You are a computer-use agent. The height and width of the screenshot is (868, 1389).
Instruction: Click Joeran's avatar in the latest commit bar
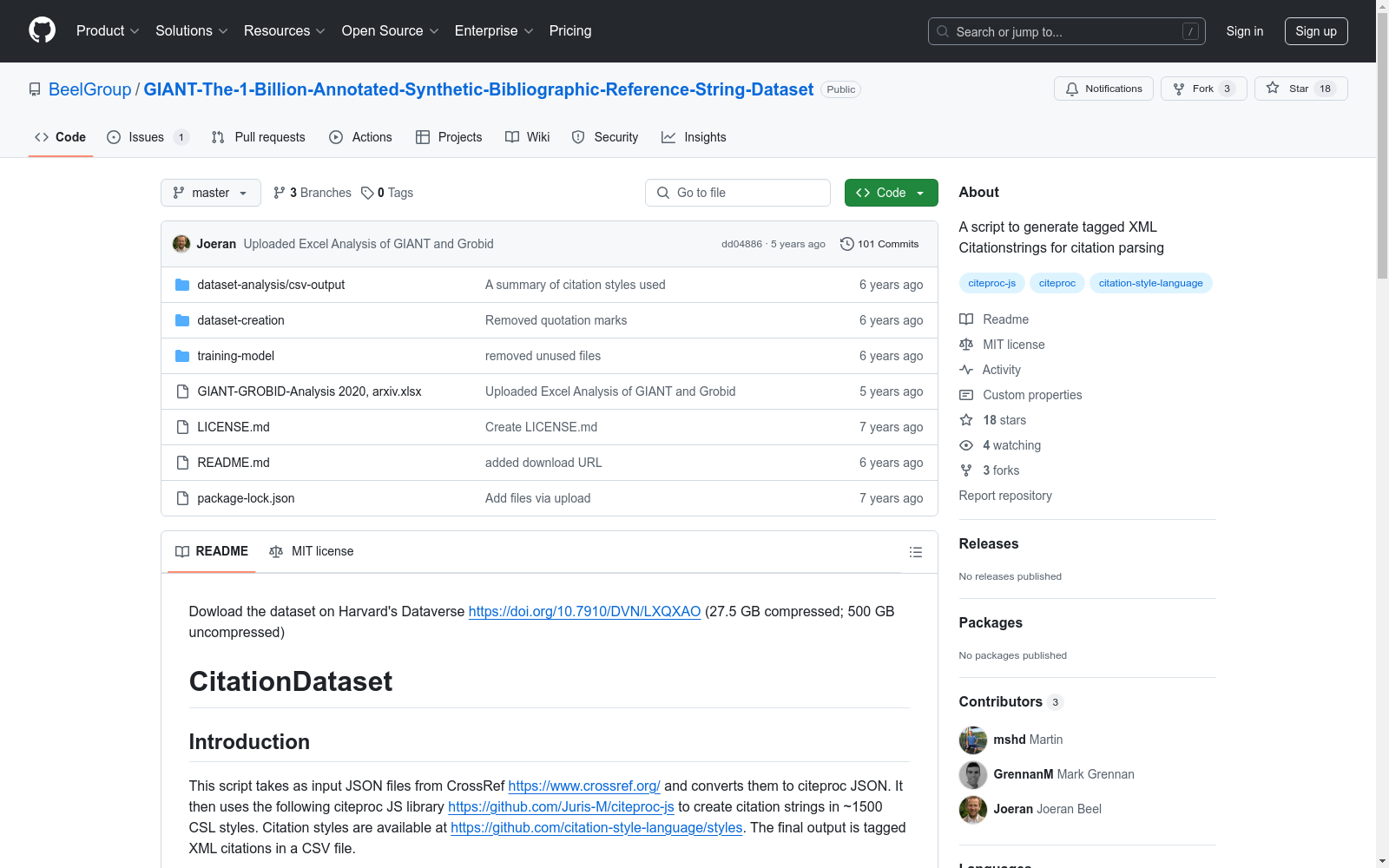coord(181,244)
